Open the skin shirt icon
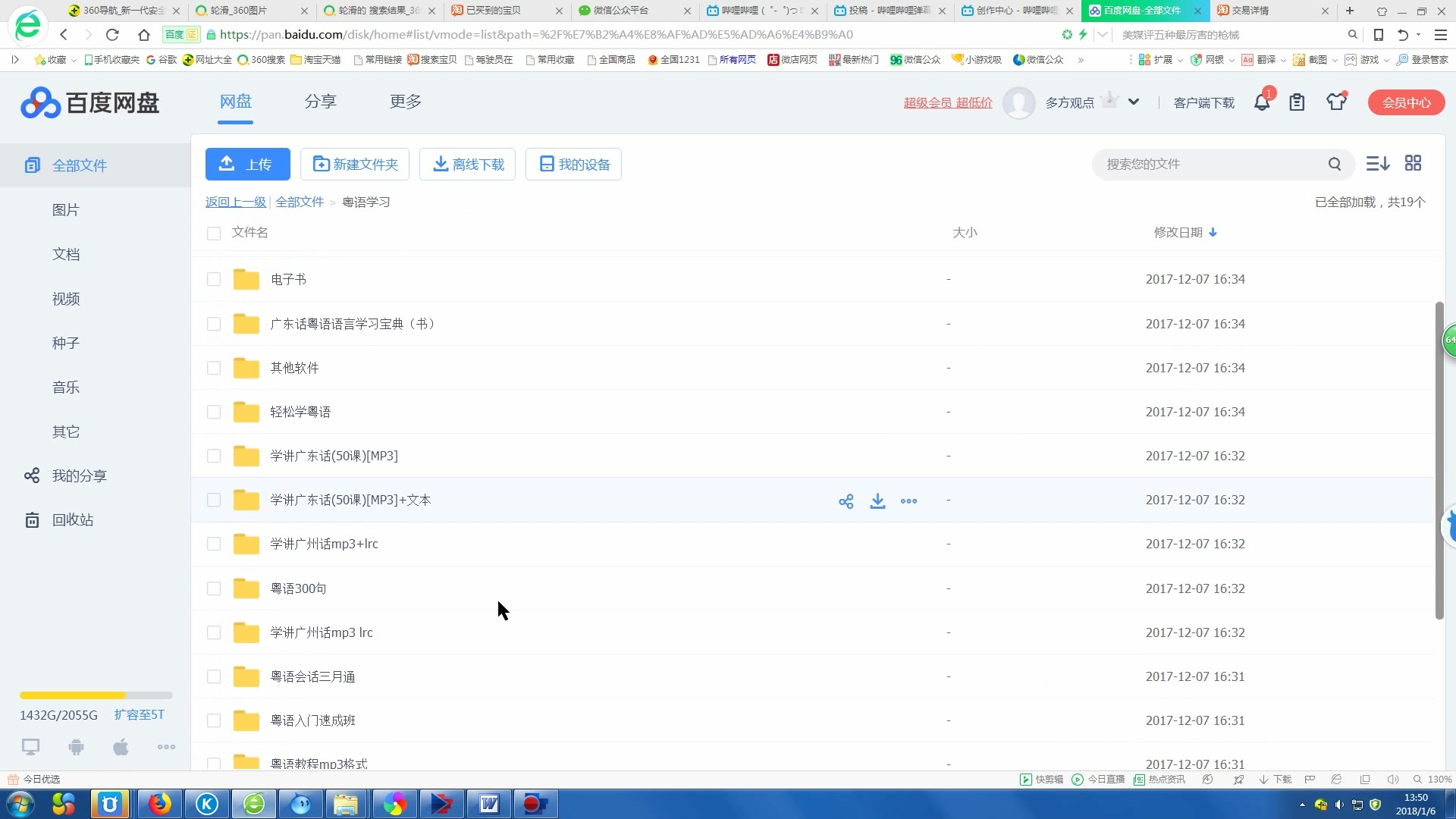 1336,102
